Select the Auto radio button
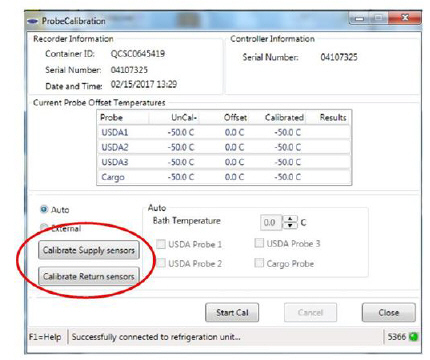430x360 pixels. coord(44,209)
